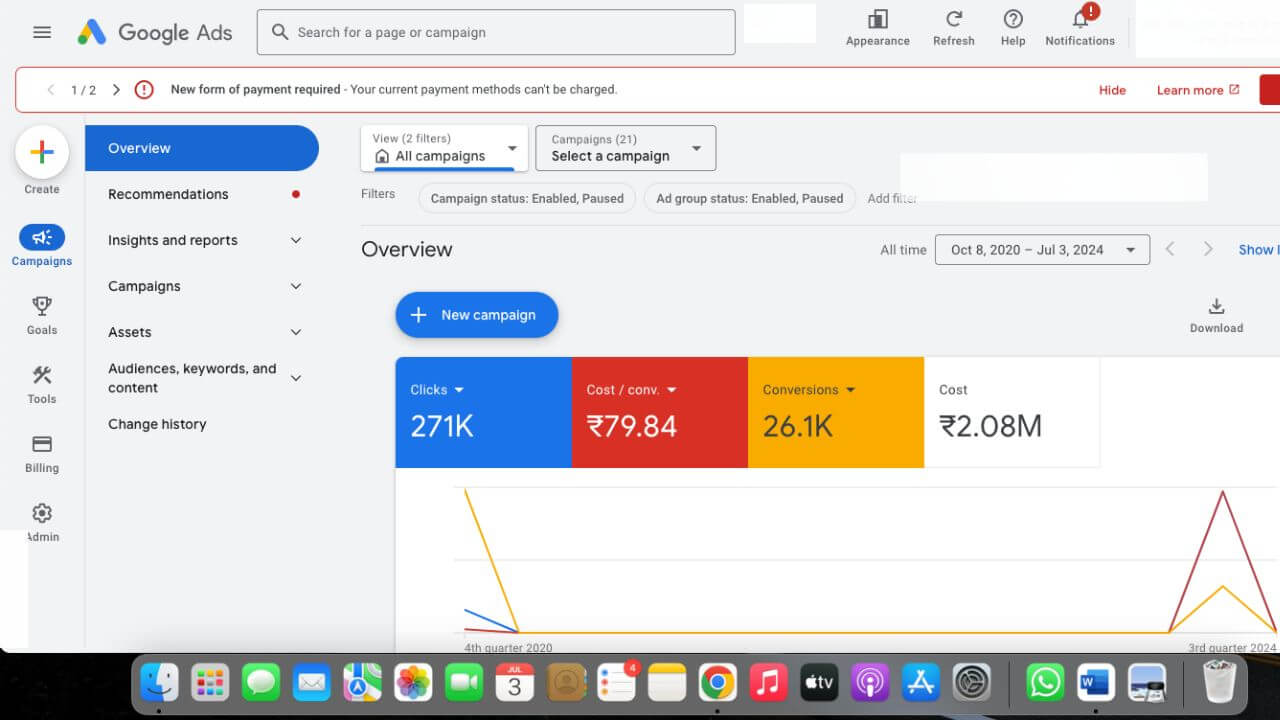Download the overview report
The image size is (1280, 720).
[x=1216, y=308]
